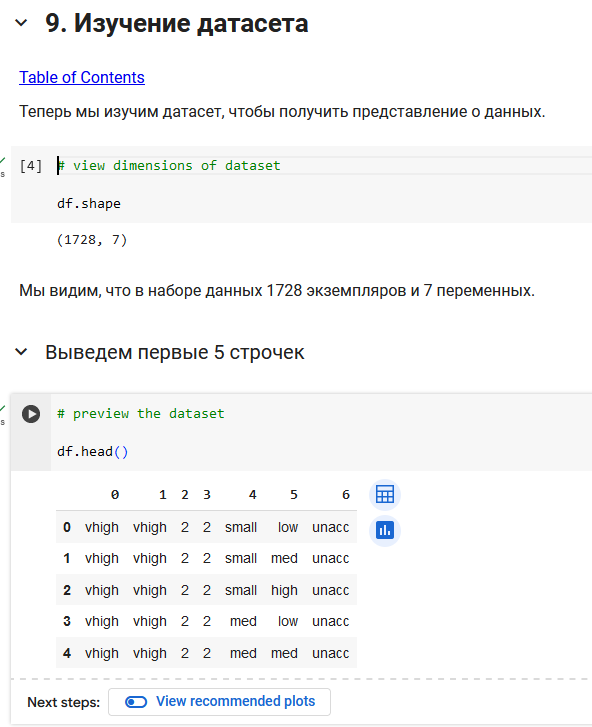This screenshot has width=592, height=727.
Task: Click the toggle icon in View recommended plots
Action: pyautogui.click(x=136, y=702)
